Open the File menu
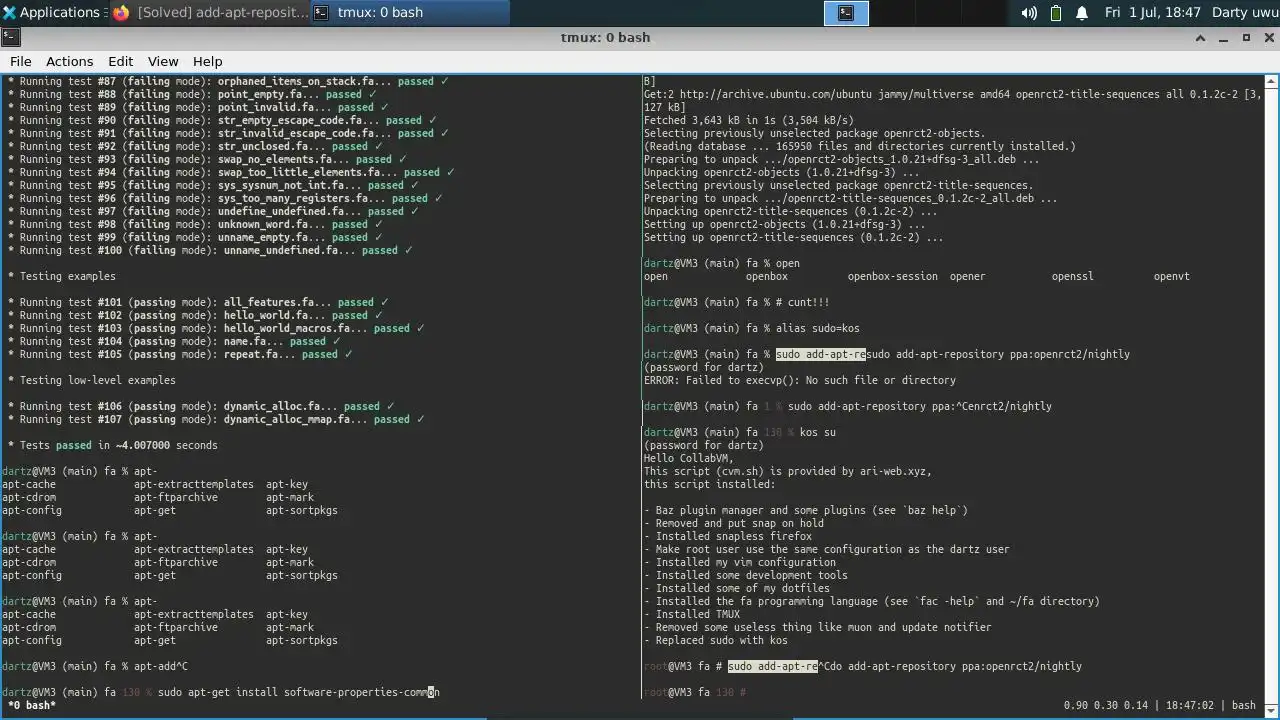This screenshot has height=720, width=1280. [20, 61]
